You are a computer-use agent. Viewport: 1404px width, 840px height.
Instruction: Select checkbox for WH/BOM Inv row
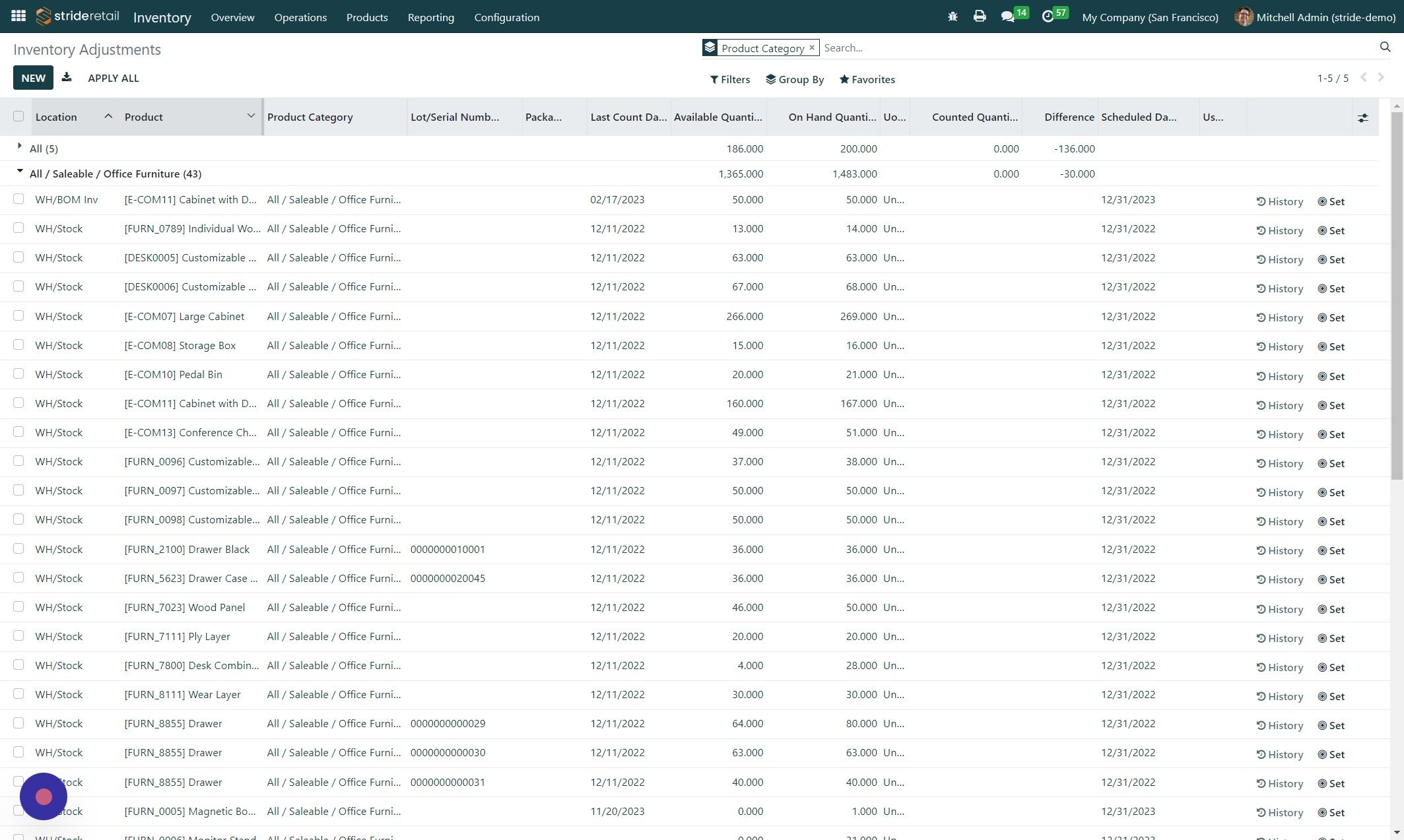click(x=18, y=199)
